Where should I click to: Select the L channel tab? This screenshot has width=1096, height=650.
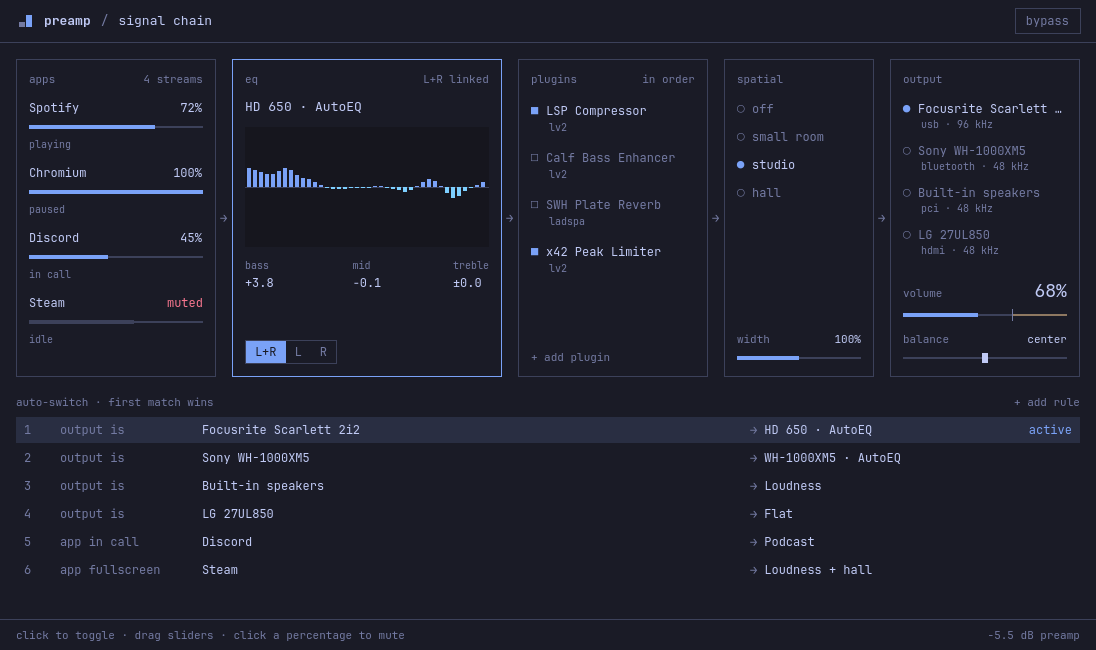298,352
